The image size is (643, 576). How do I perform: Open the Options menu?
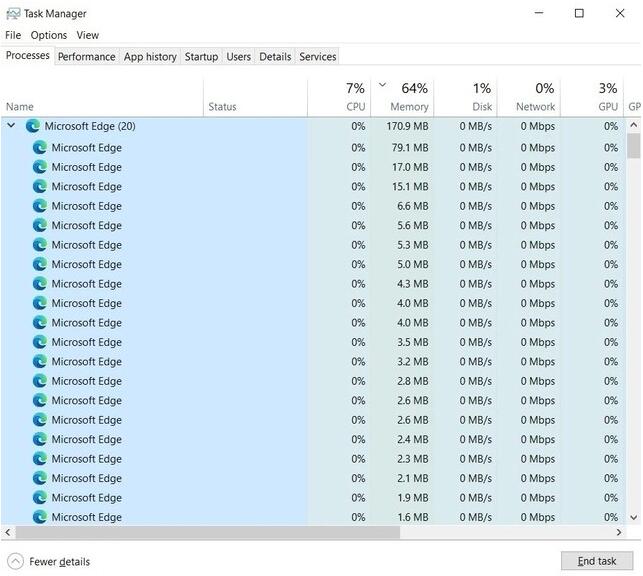click(x=49, y=35)
